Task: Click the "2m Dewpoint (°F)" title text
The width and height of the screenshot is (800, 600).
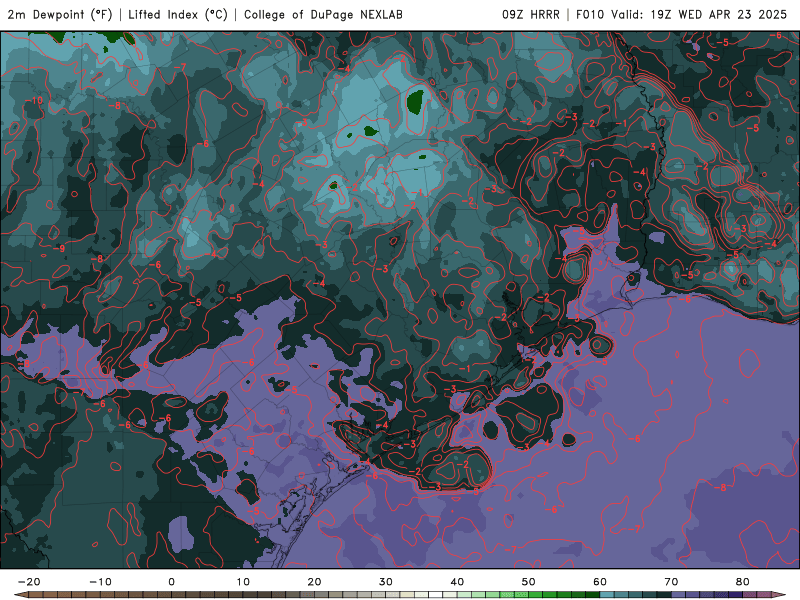Action: click(60, 15)
